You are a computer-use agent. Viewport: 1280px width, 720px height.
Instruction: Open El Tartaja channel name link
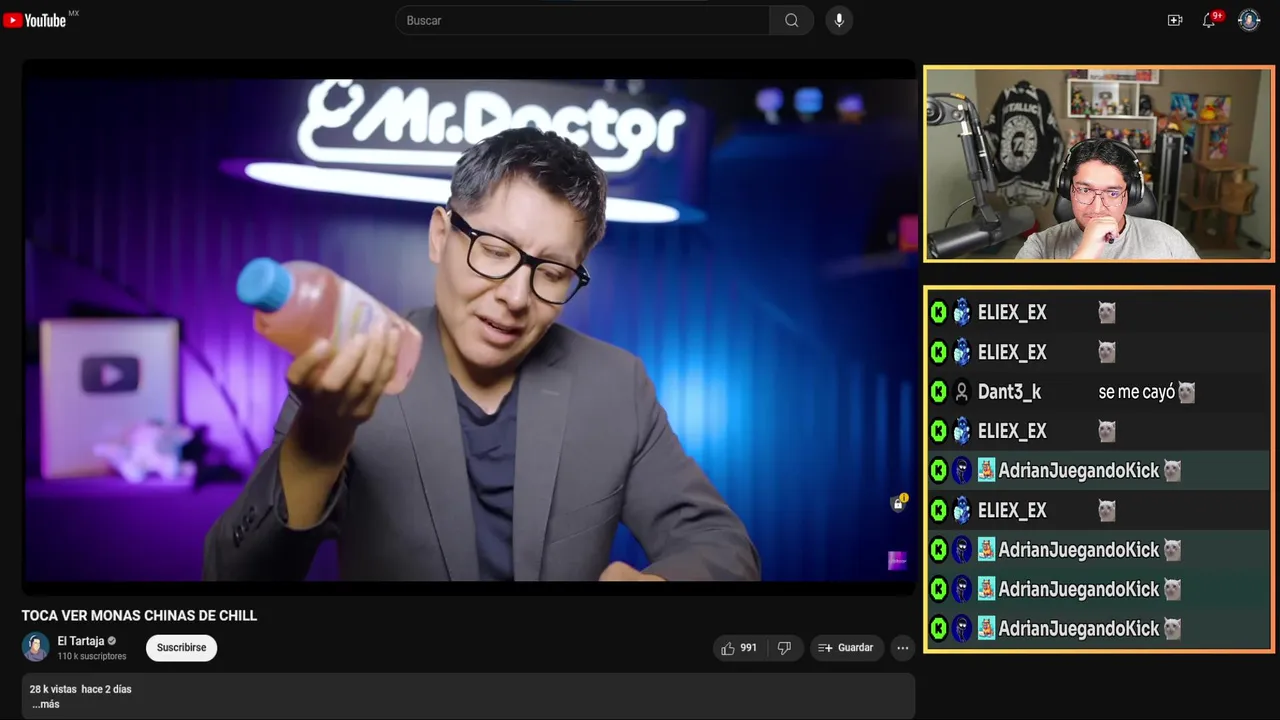click(x=81, y=641)
